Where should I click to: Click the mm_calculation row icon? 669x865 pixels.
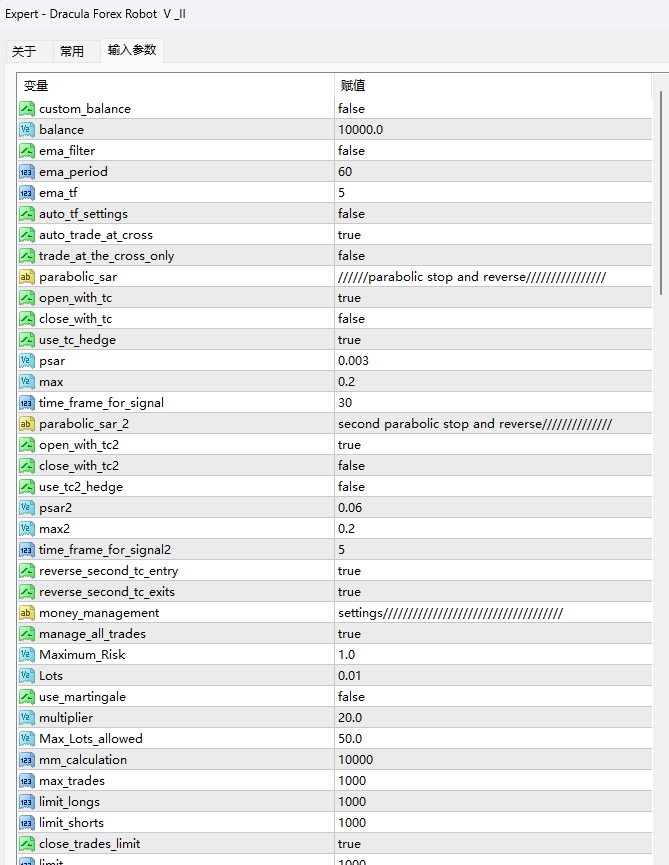(27, 760)
